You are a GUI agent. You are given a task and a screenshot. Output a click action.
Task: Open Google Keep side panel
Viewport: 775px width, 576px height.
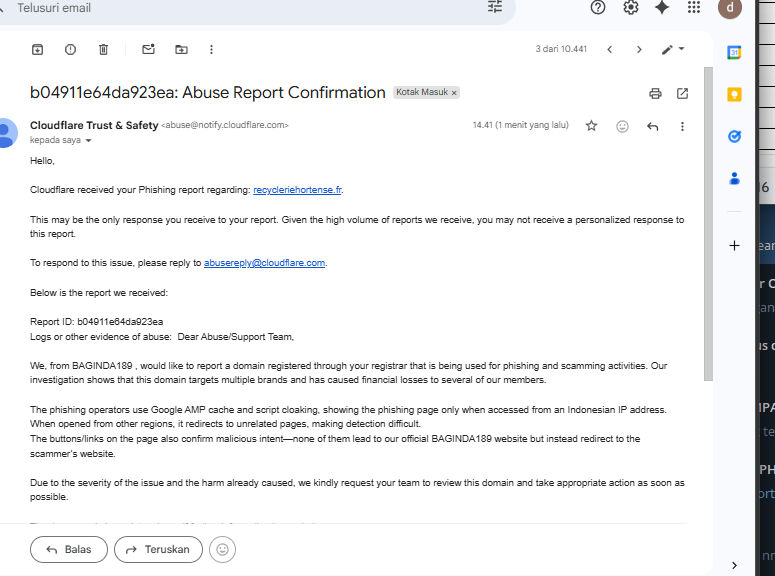tap(734, 94)
